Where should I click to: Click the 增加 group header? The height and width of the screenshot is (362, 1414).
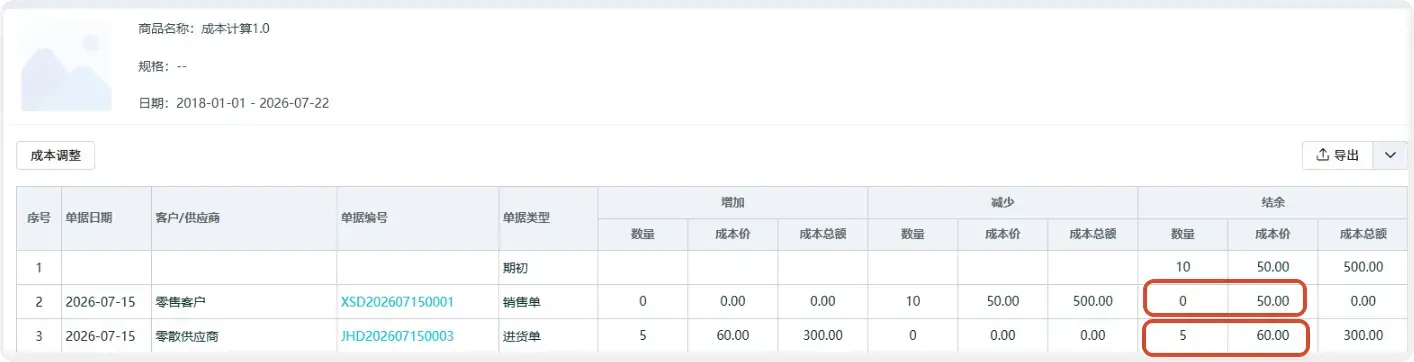point(732,202)
